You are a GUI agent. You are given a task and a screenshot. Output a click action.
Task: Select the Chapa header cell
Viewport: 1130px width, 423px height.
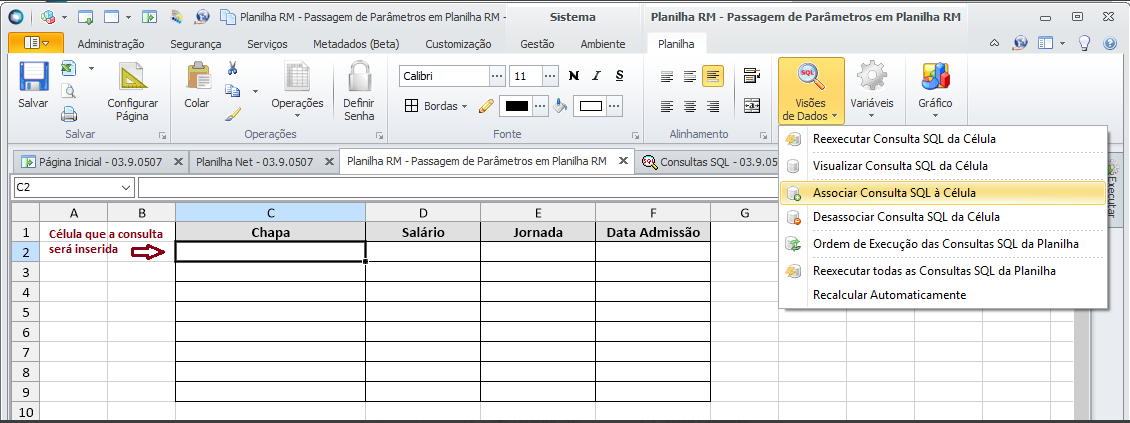coord(270,232)
